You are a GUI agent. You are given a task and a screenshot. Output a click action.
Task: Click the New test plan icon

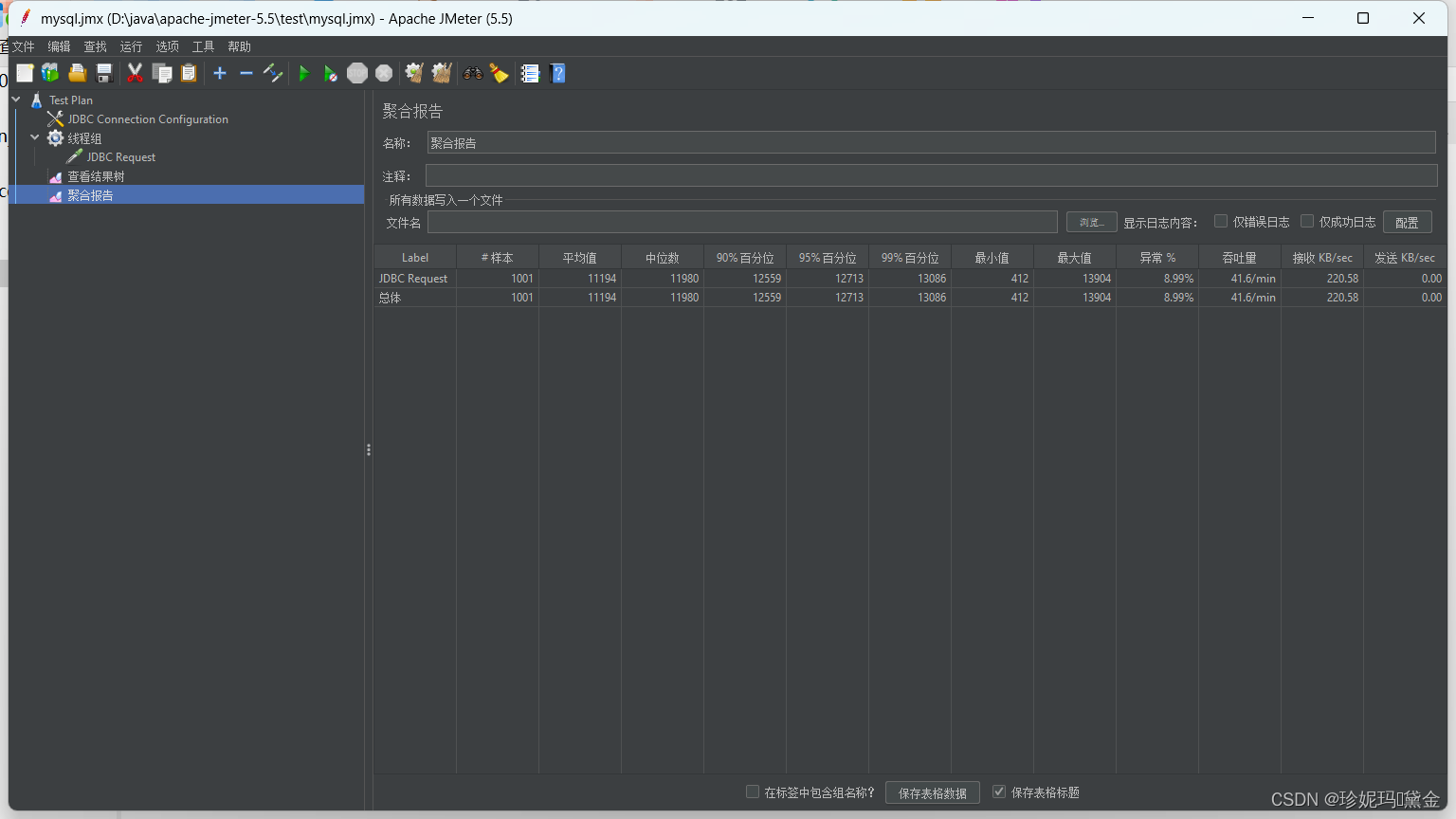point(25,73)
